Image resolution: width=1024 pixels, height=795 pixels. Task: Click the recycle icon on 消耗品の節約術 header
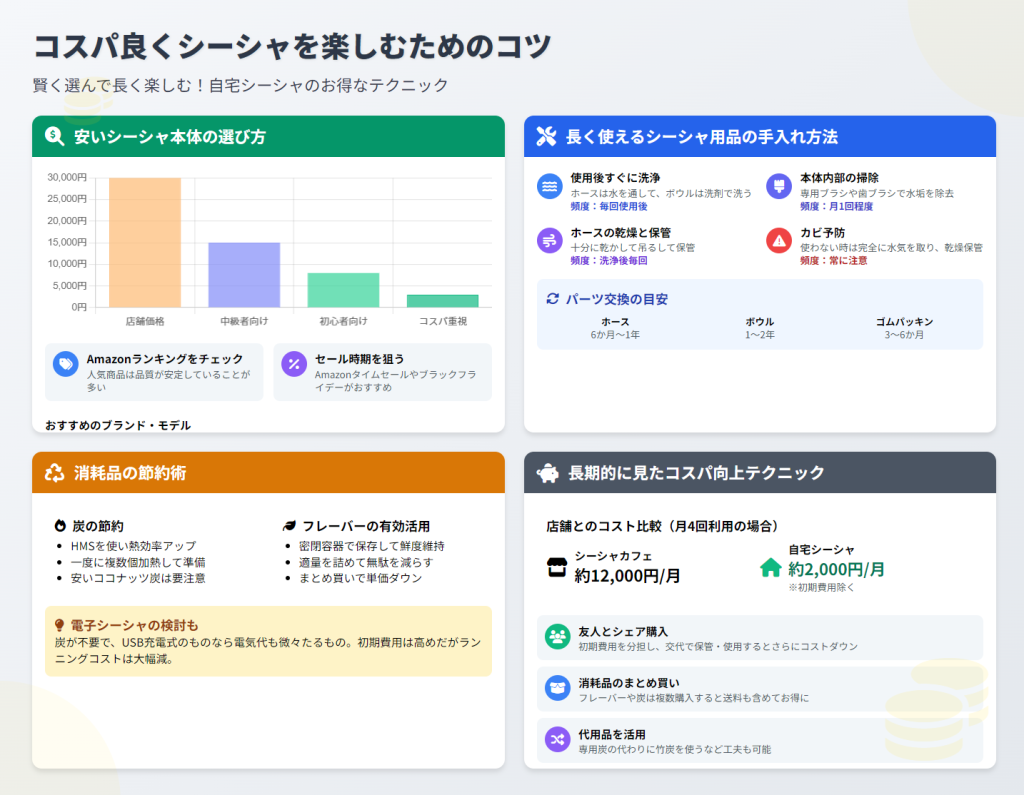pyautogui.click(x=54, y=471)
